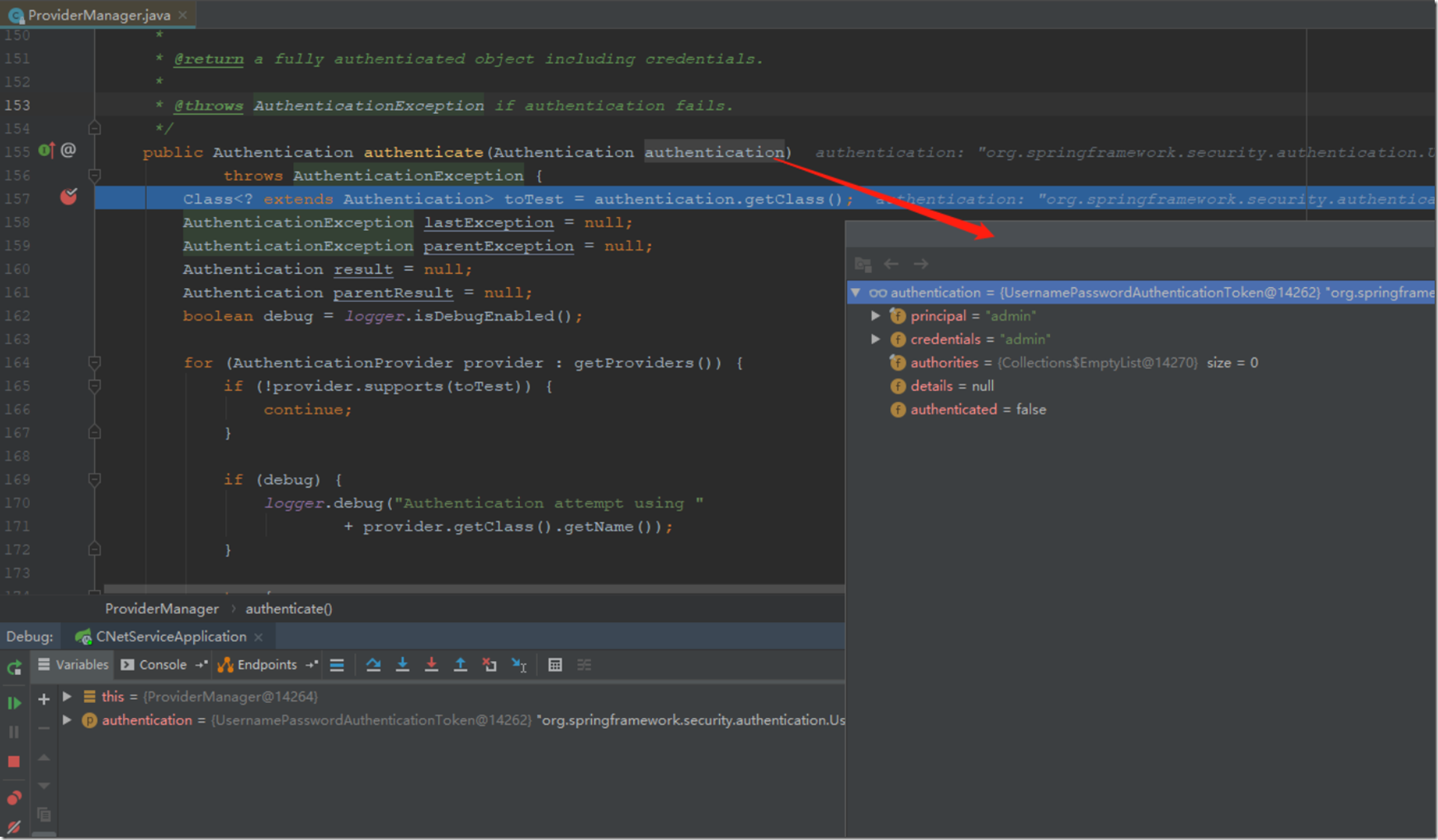Collapse the for-loop fold marker line 164
1438x840 pixels.
click(x=95, y=362)
